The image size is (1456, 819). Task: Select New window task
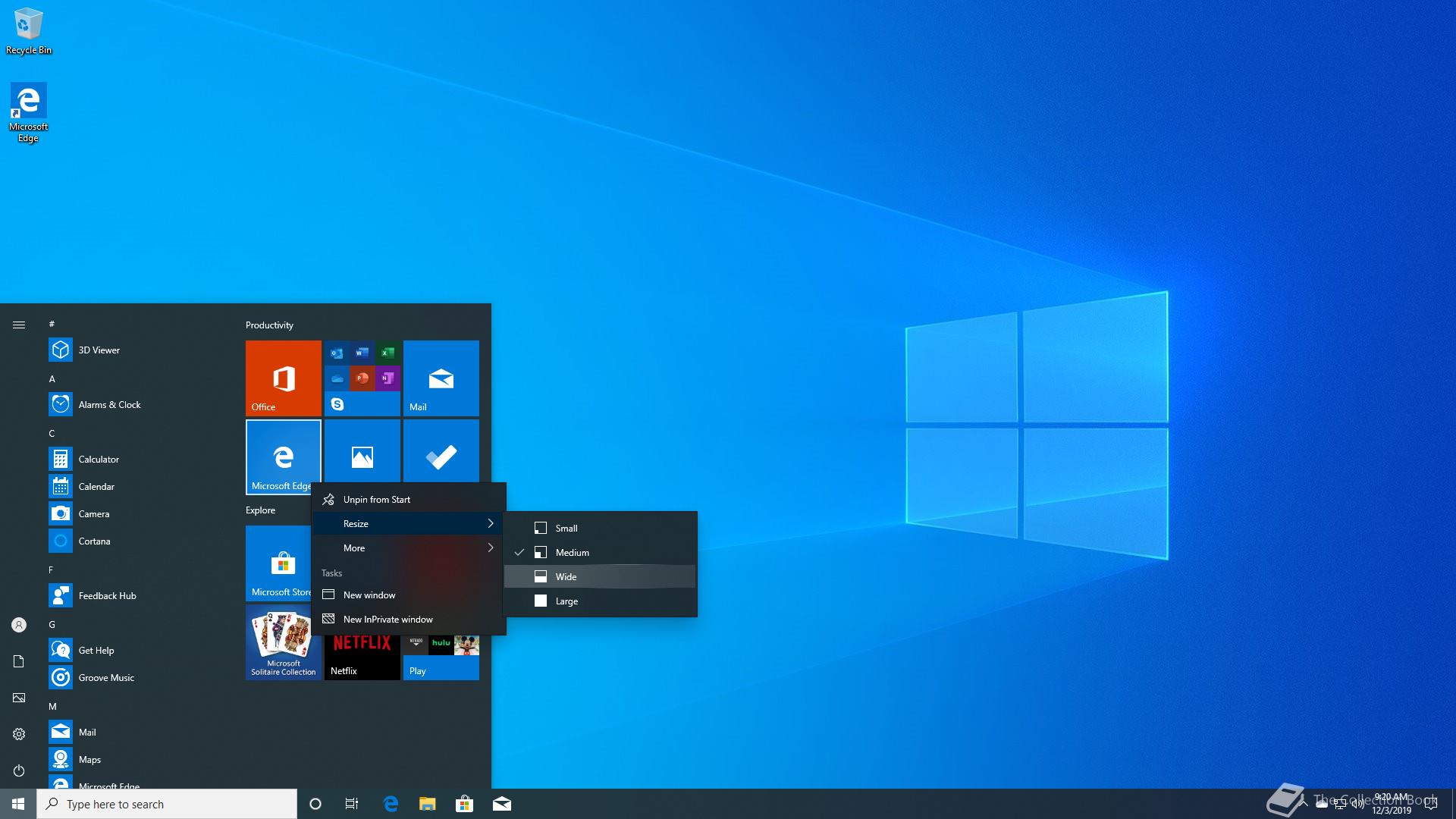pos(408,595)
